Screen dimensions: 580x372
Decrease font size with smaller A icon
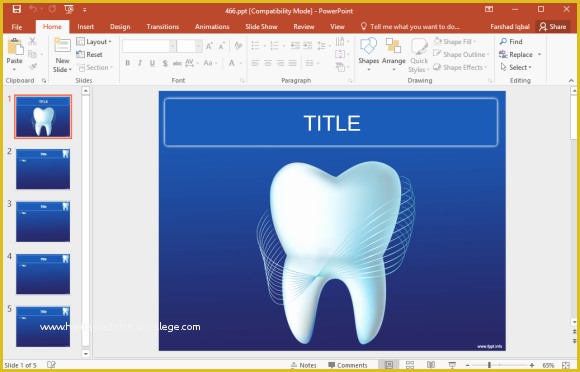pyautogui.click(x=222, y=46)
